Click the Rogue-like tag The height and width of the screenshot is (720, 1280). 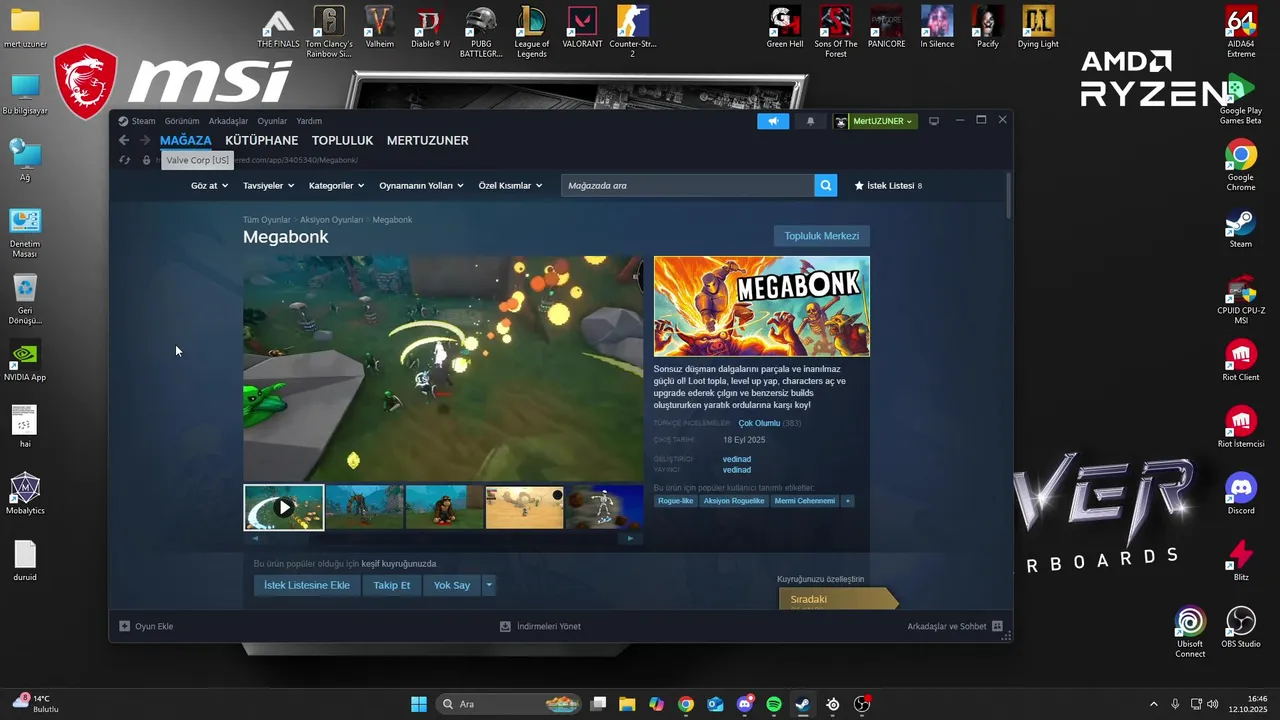676,501
